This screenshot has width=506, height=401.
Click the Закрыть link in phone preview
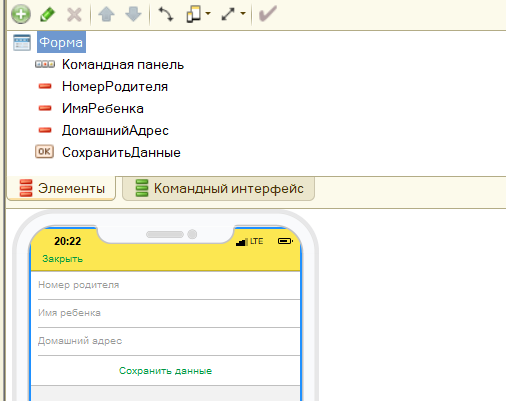(62, 259)
